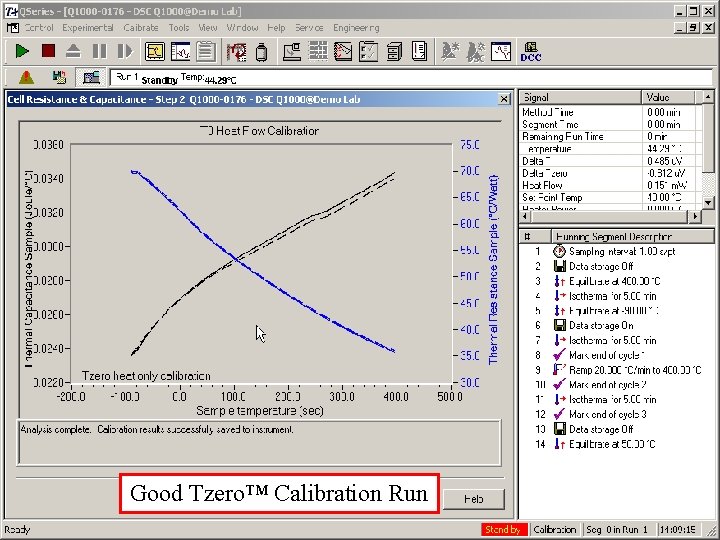The height and width of the screenshot is (540, 720).
Task: Open the View menu
Action: pyautogui.click(x=208, y=28)
